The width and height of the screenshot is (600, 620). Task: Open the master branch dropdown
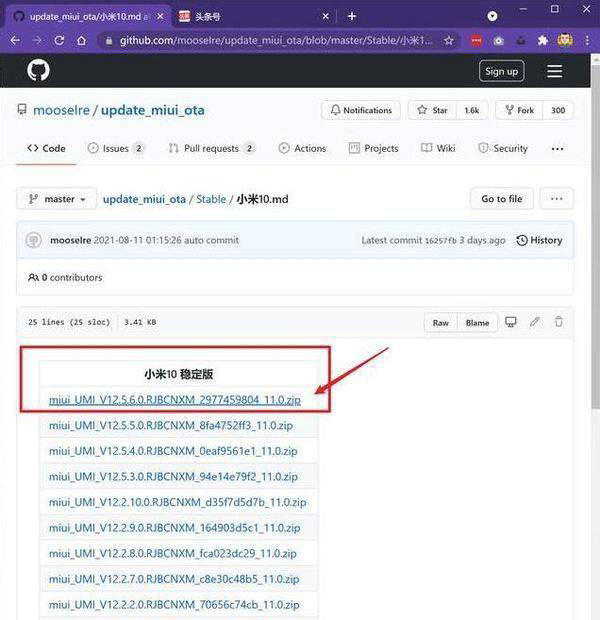[x=57, y=199]
